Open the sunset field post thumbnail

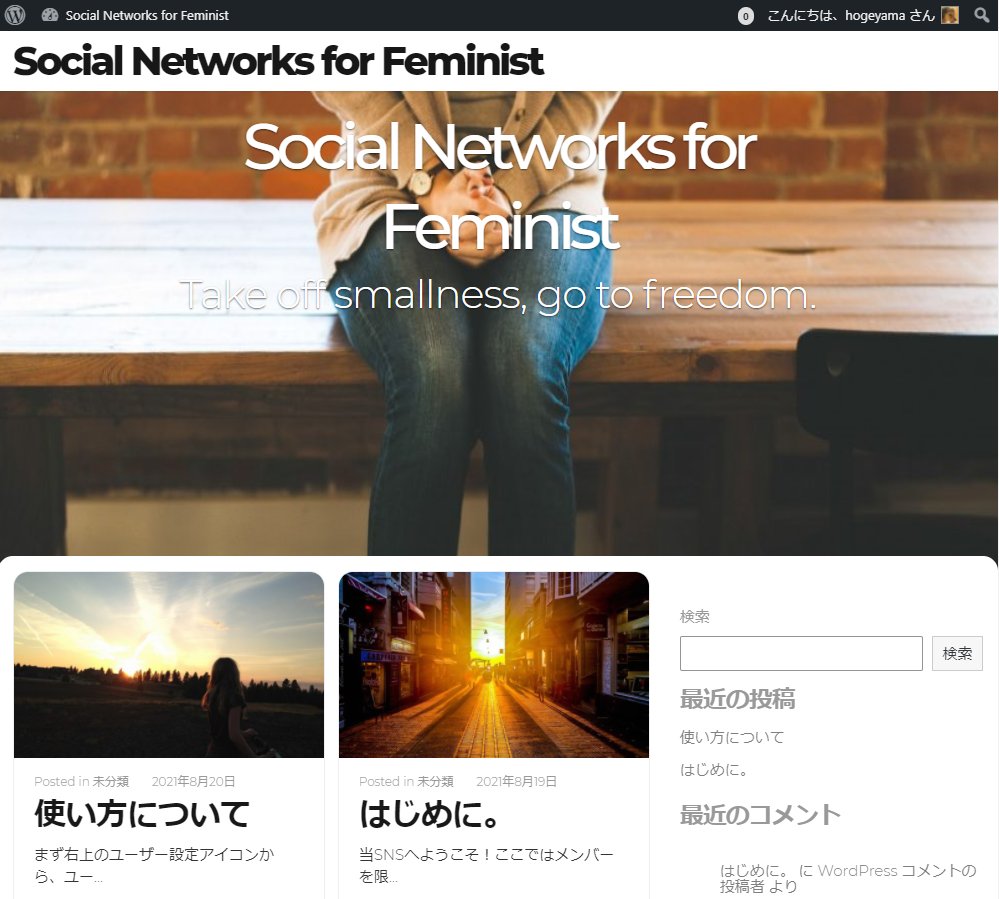click(169, 665)
